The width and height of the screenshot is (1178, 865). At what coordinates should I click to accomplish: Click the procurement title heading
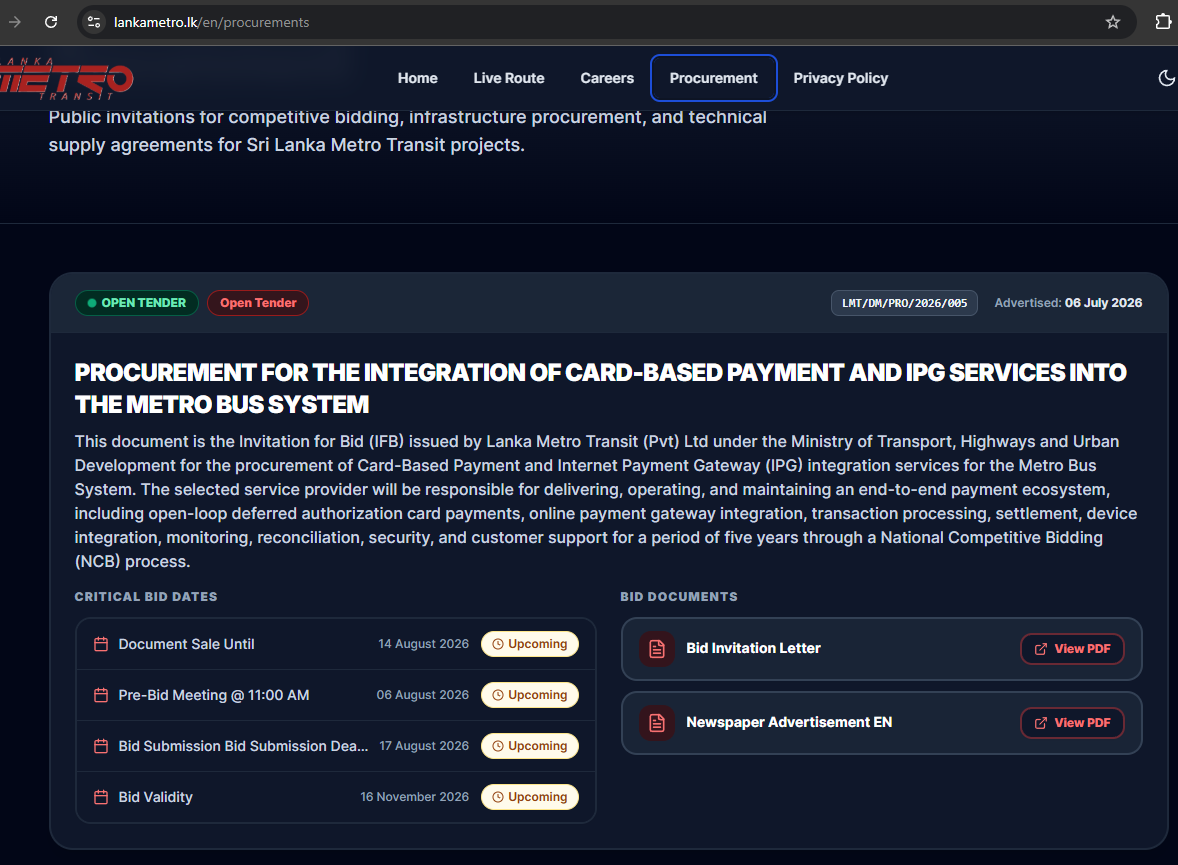600,389
